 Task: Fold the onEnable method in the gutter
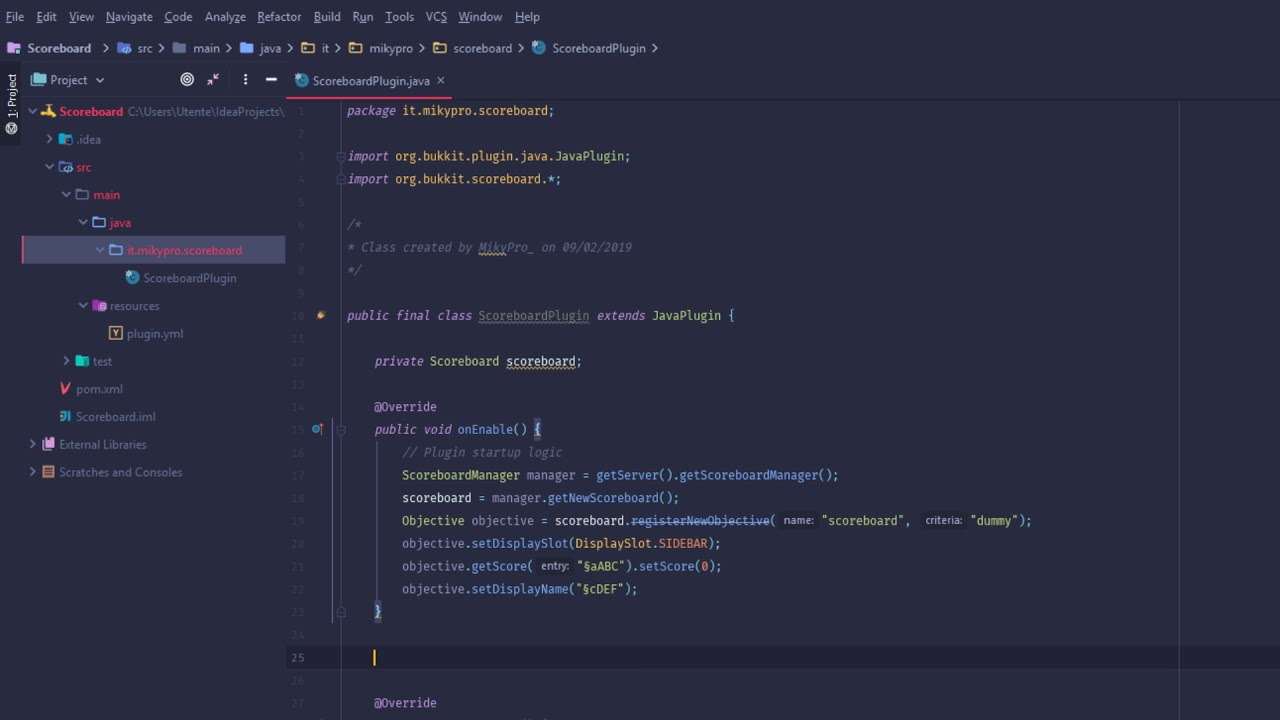pyautogui.click(x=340, y=429)
